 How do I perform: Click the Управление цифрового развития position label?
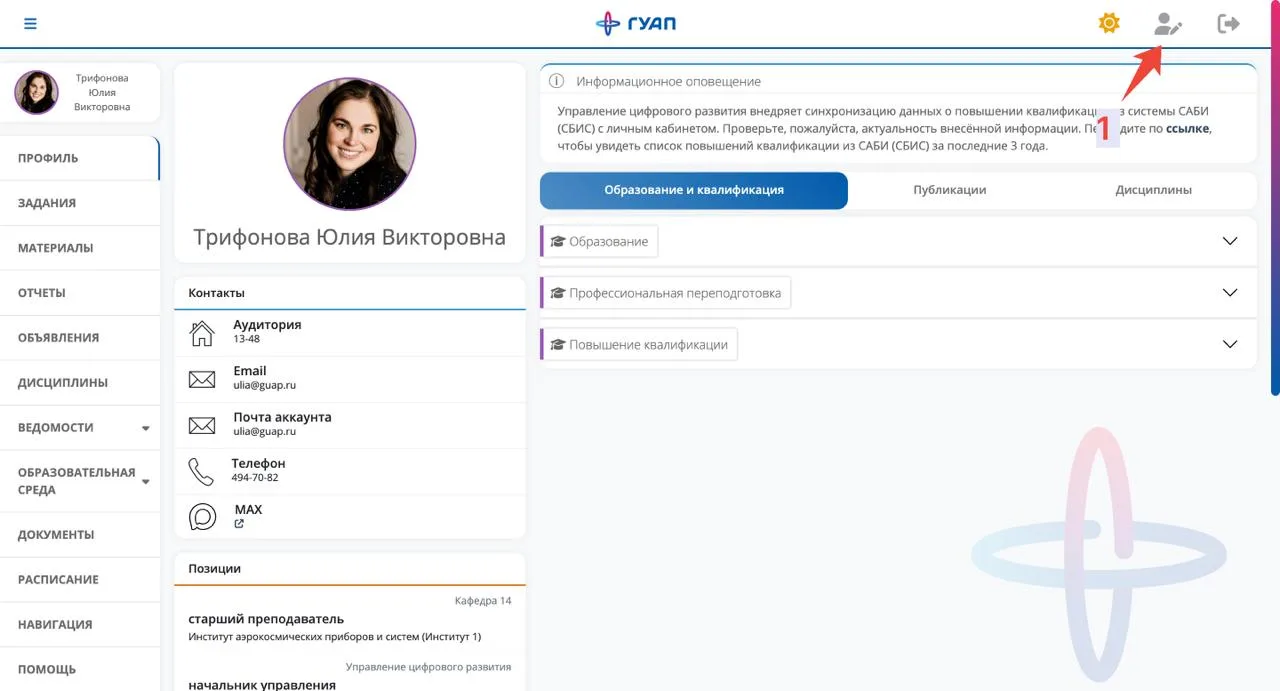pyautogui.click(x=428, y=667)
